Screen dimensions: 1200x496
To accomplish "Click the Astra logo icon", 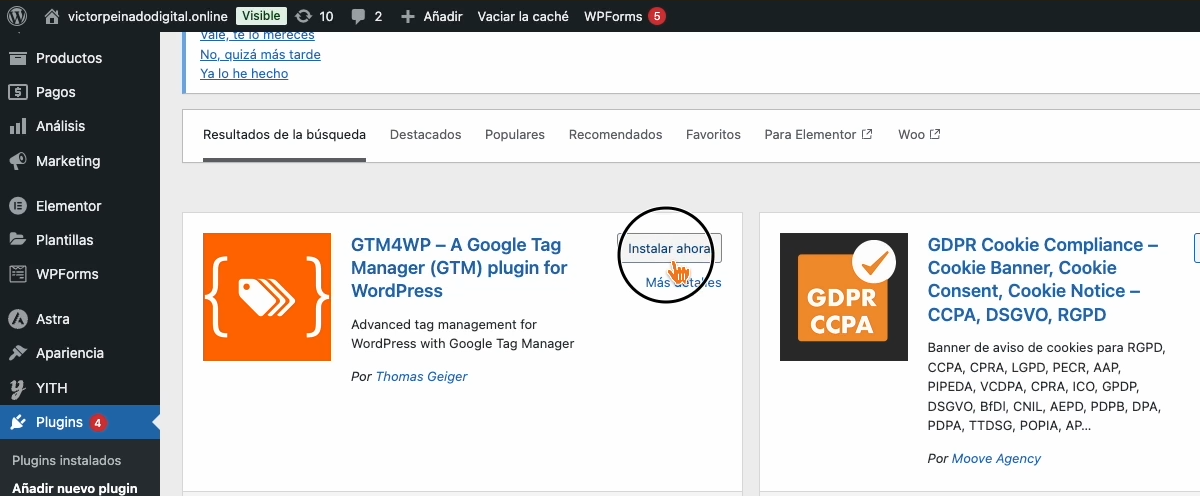I will [17, 319].
